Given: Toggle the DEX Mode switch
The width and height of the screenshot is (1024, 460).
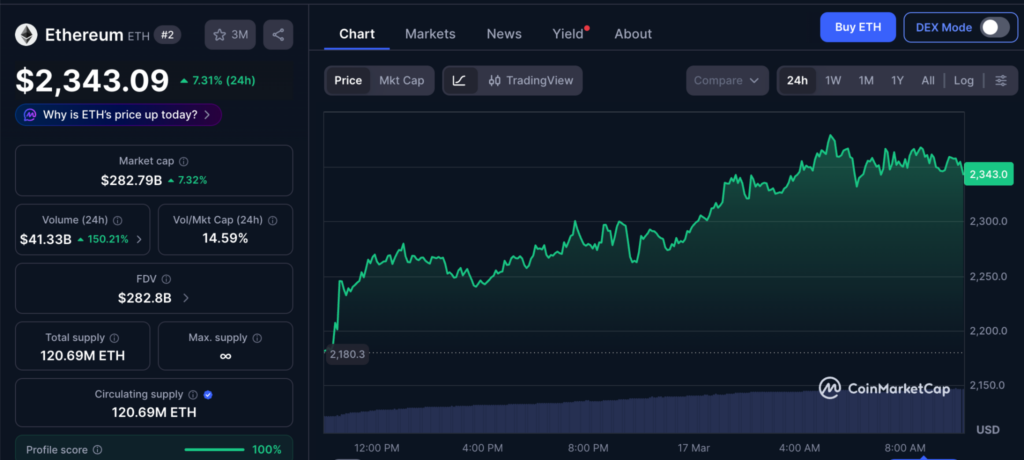Looking at the screenshot, I should click(993, 28).
